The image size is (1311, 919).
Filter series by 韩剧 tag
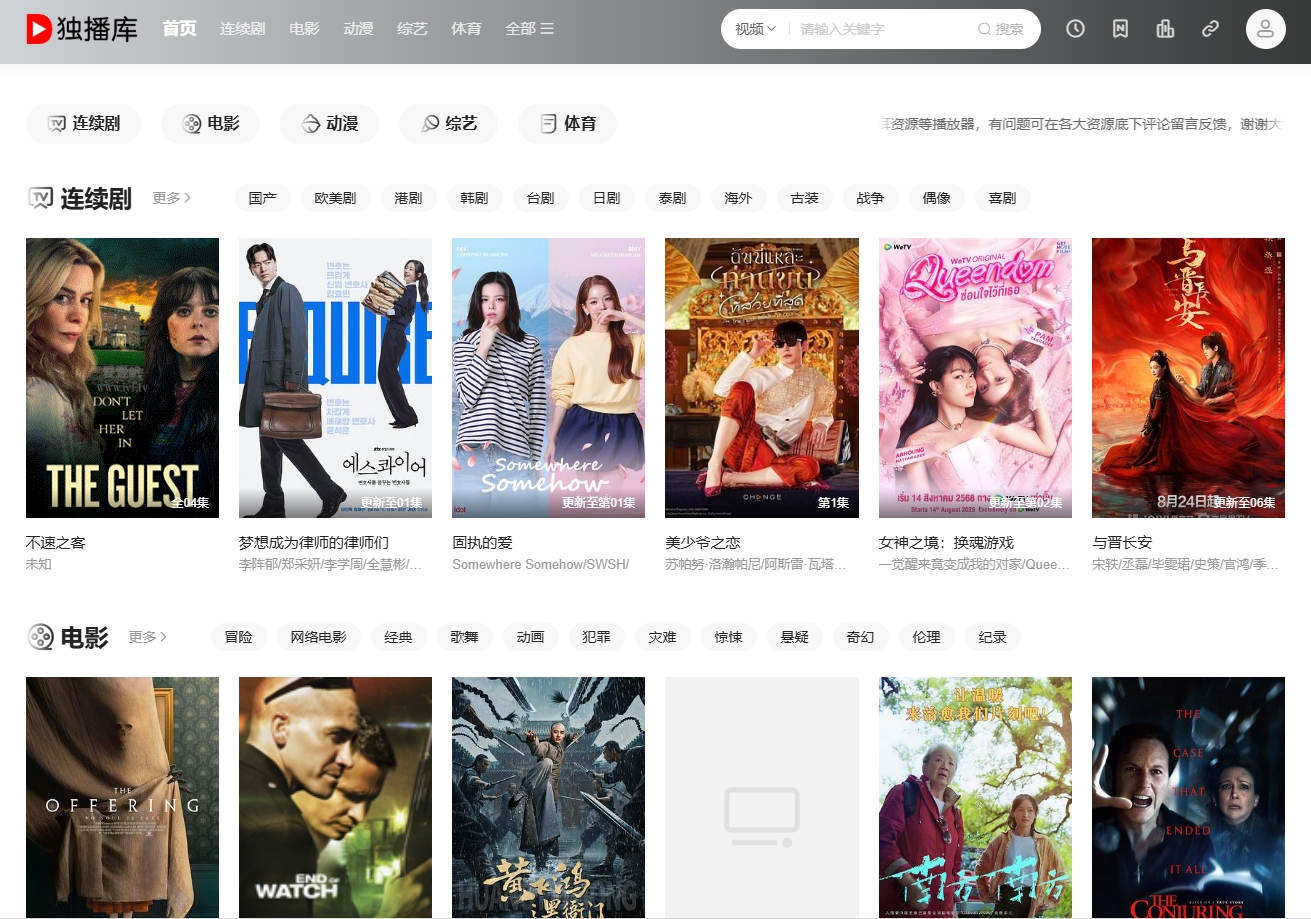[x=474, y=198]
